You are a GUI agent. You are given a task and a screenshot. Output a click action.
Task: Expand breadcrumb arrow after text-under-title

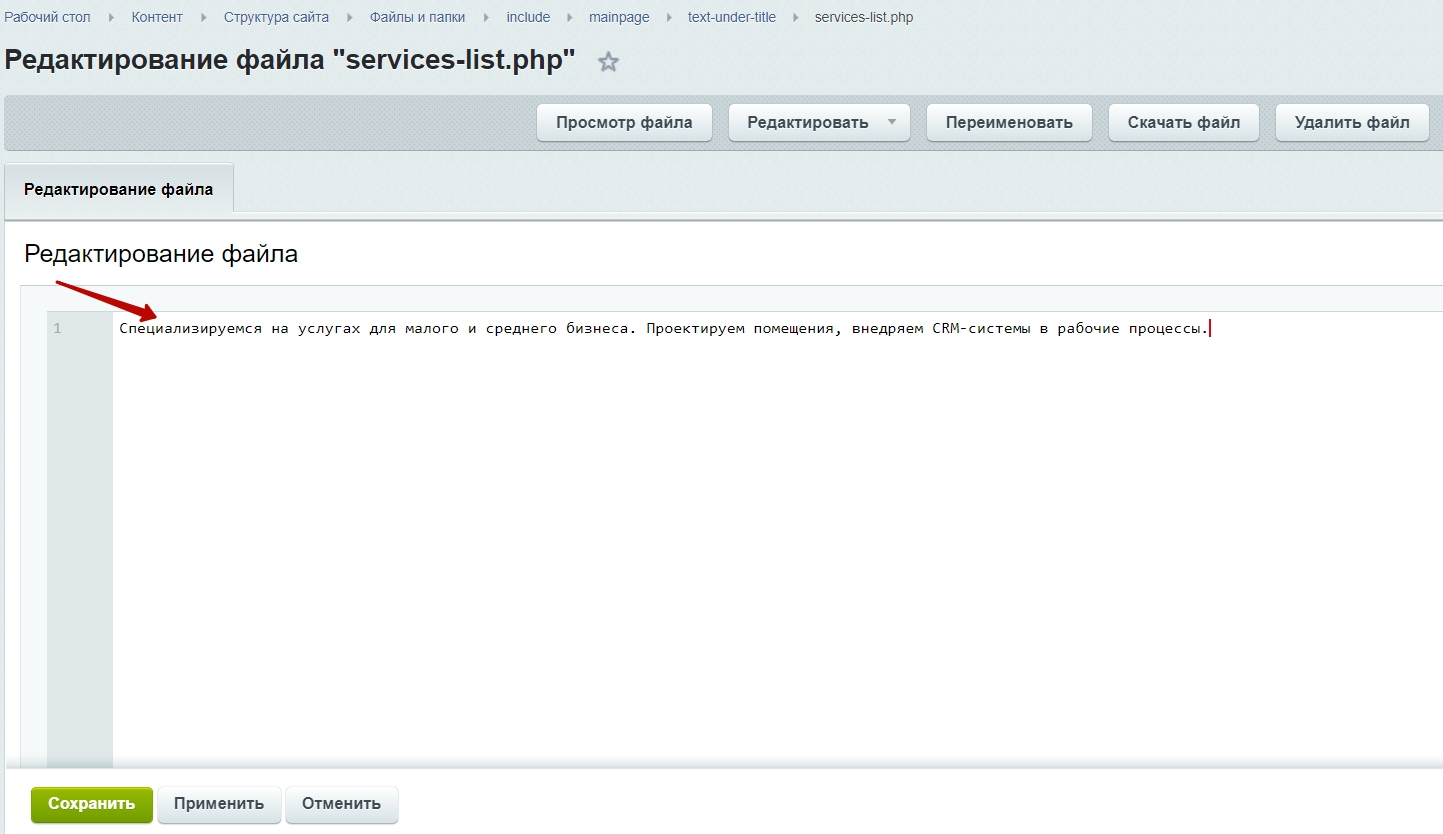[796, 18]
